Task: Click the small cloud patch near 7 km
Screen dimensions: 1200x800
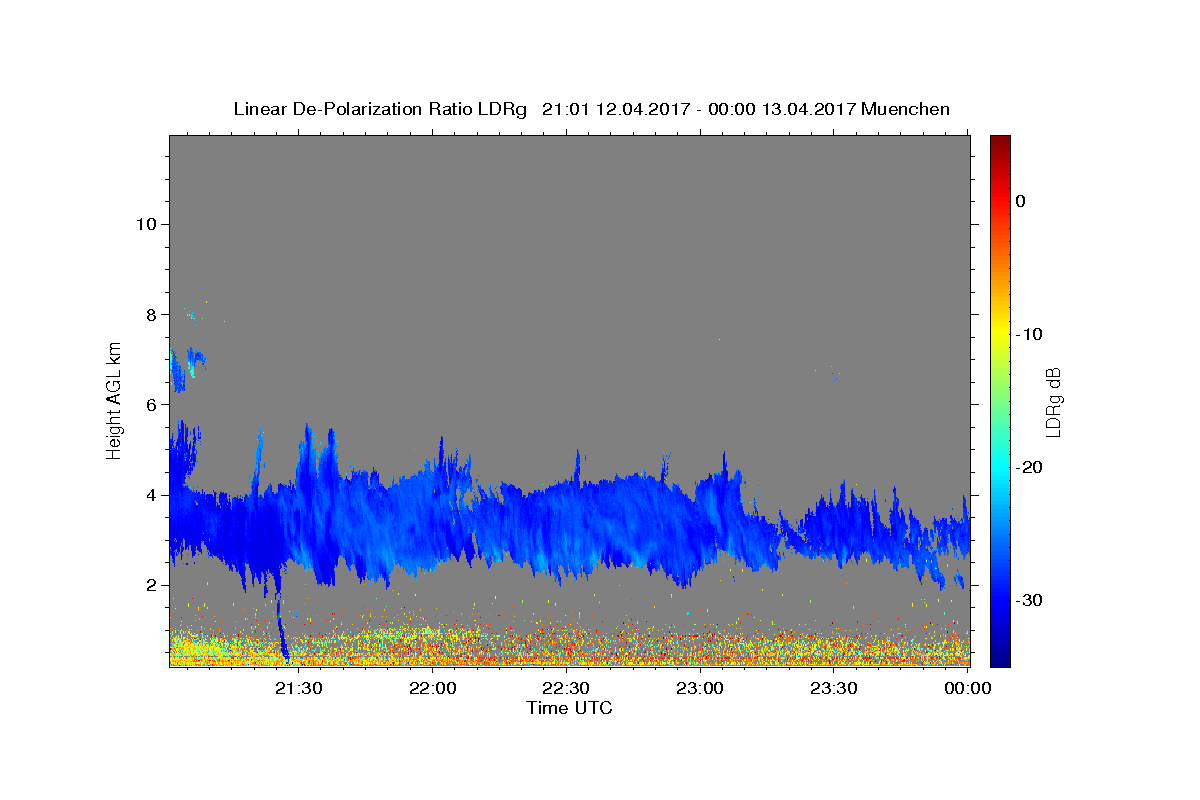Action: [x=186, y=366]
